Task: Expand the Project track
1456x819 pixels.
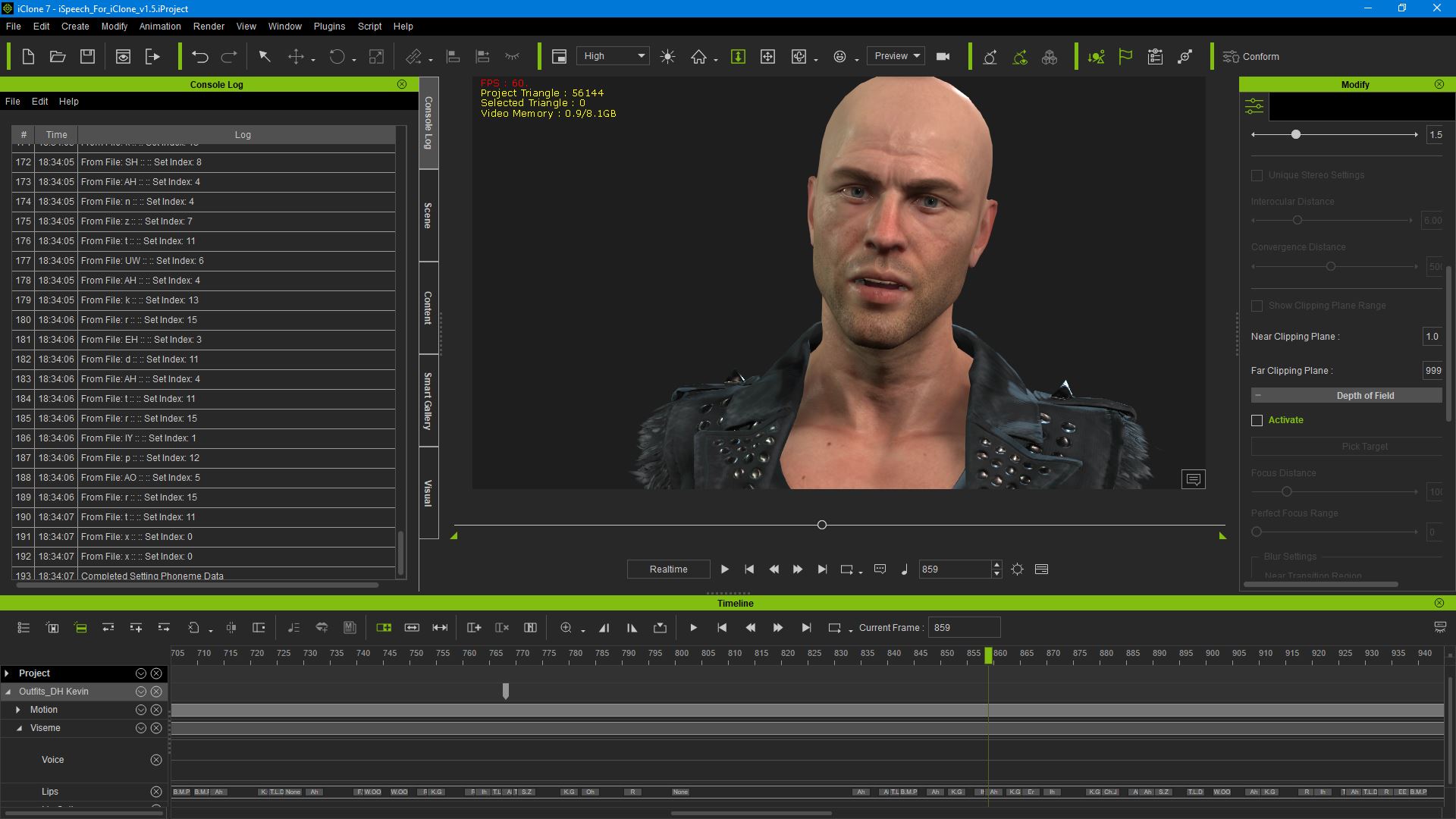Action: click(7, 673)
